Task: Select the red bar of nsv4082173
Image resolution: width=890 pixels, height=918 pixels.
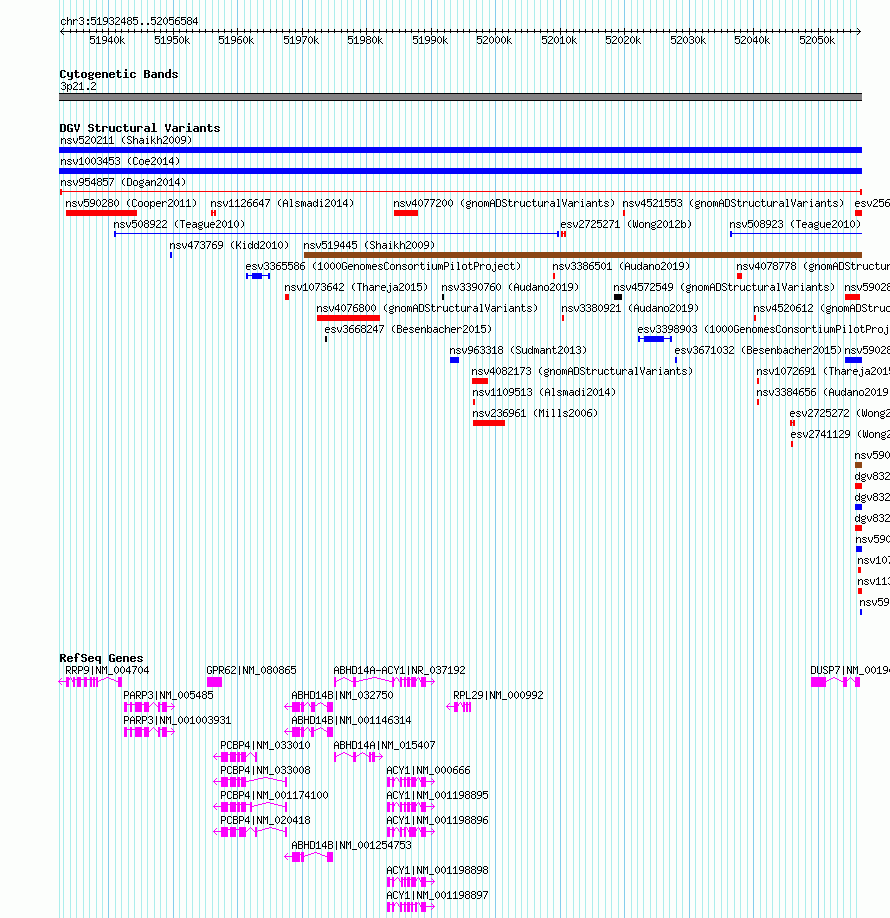Action: [x=480, y=382]
